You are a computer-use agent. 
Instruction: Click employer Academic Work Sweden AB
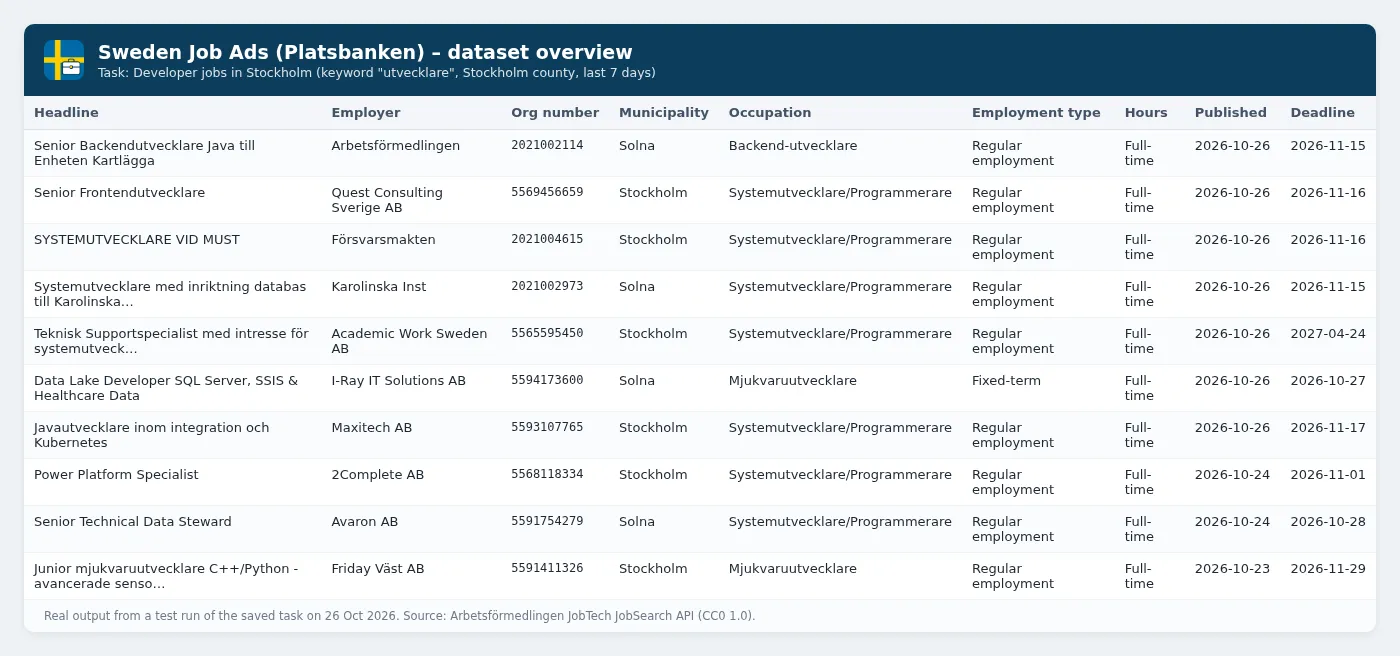pyautogui.click(x=410, y=341)
